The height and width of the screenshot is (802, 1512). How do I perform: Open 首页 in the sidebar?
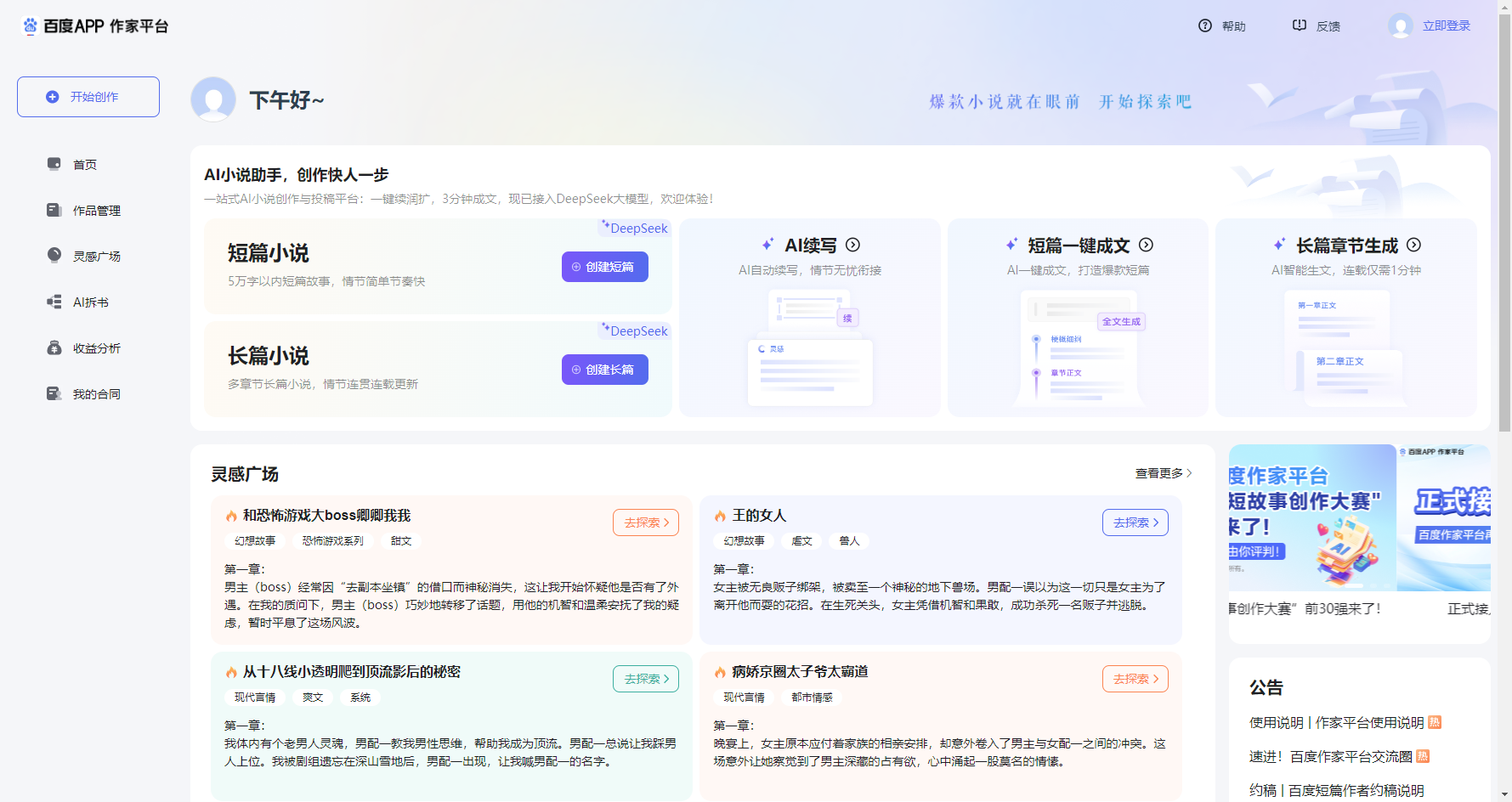pos(85,165)
